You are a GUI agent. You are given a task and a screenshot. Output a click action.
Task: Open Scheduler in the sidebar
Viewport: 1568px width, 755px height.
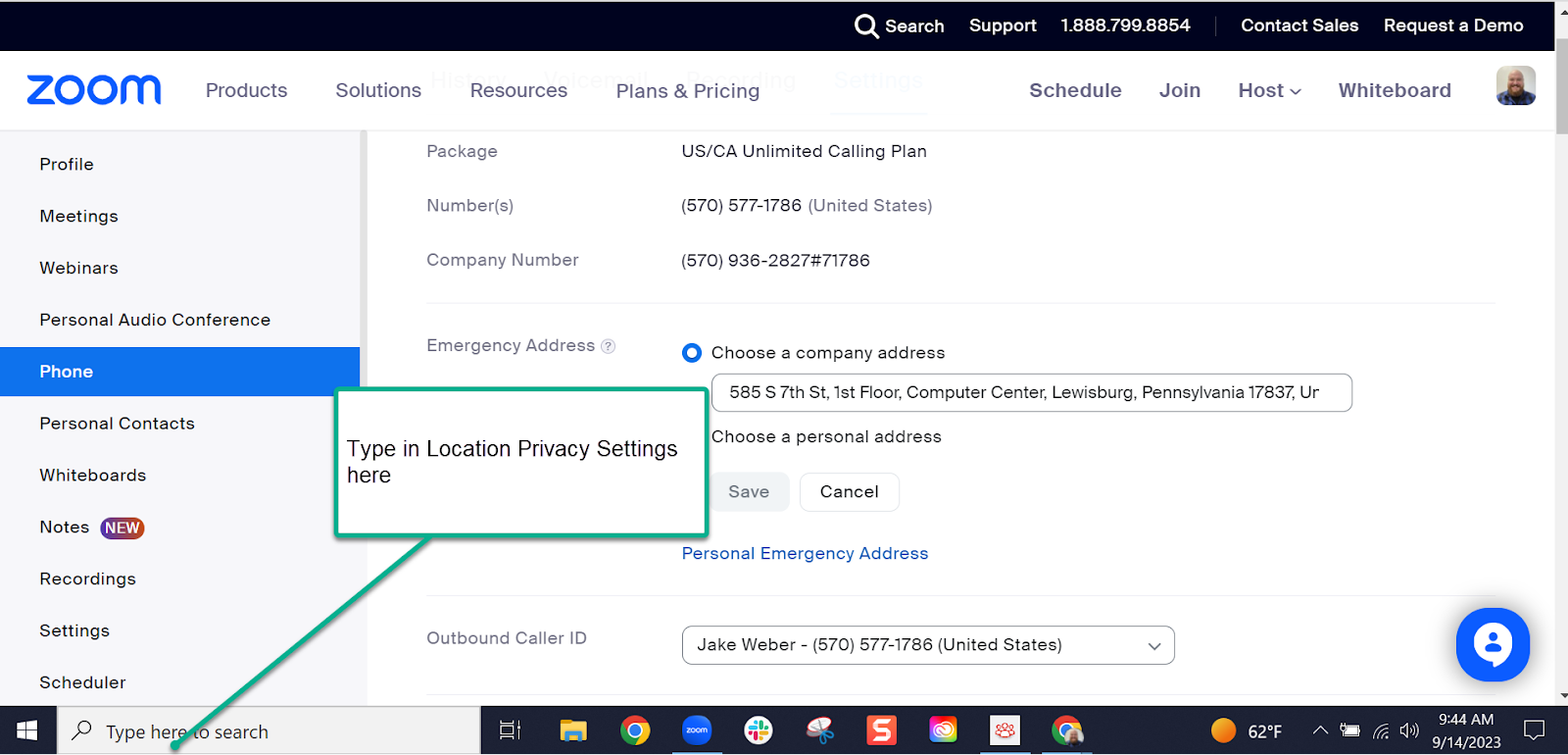82,682
